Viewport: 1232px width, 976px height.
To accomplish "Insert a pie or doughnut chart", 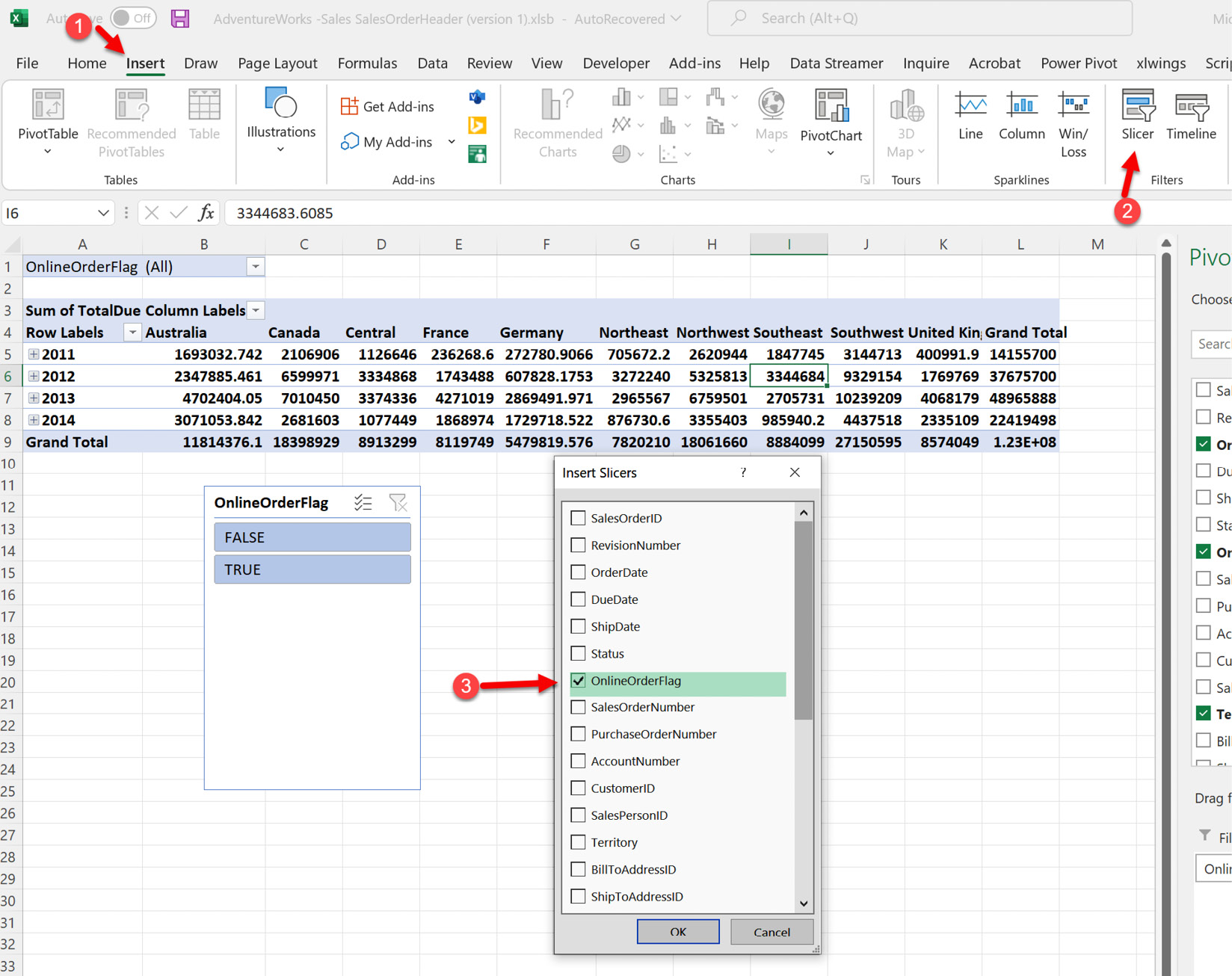I will click(x=627, y=154).
